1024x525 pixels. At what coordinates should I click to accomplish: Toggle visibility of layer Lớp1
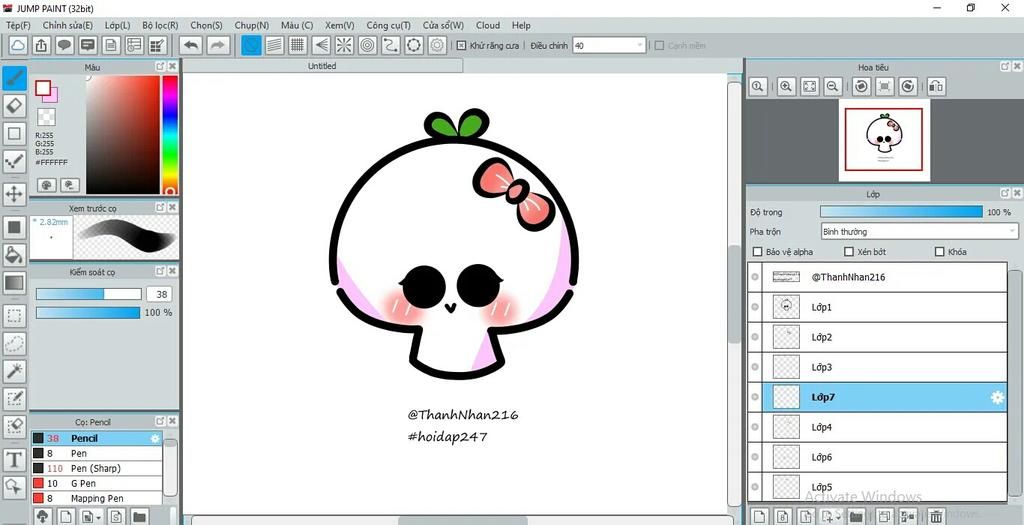(755, 307)
